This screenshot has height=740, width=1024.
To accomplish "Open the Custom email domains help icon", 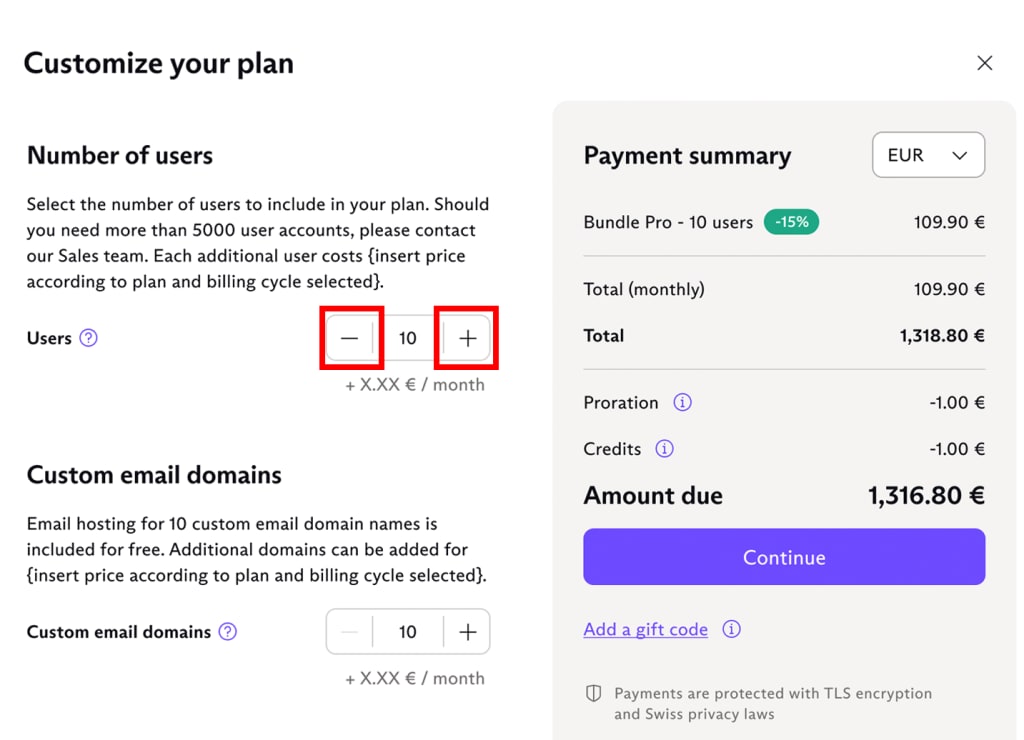I will (227, 632).
